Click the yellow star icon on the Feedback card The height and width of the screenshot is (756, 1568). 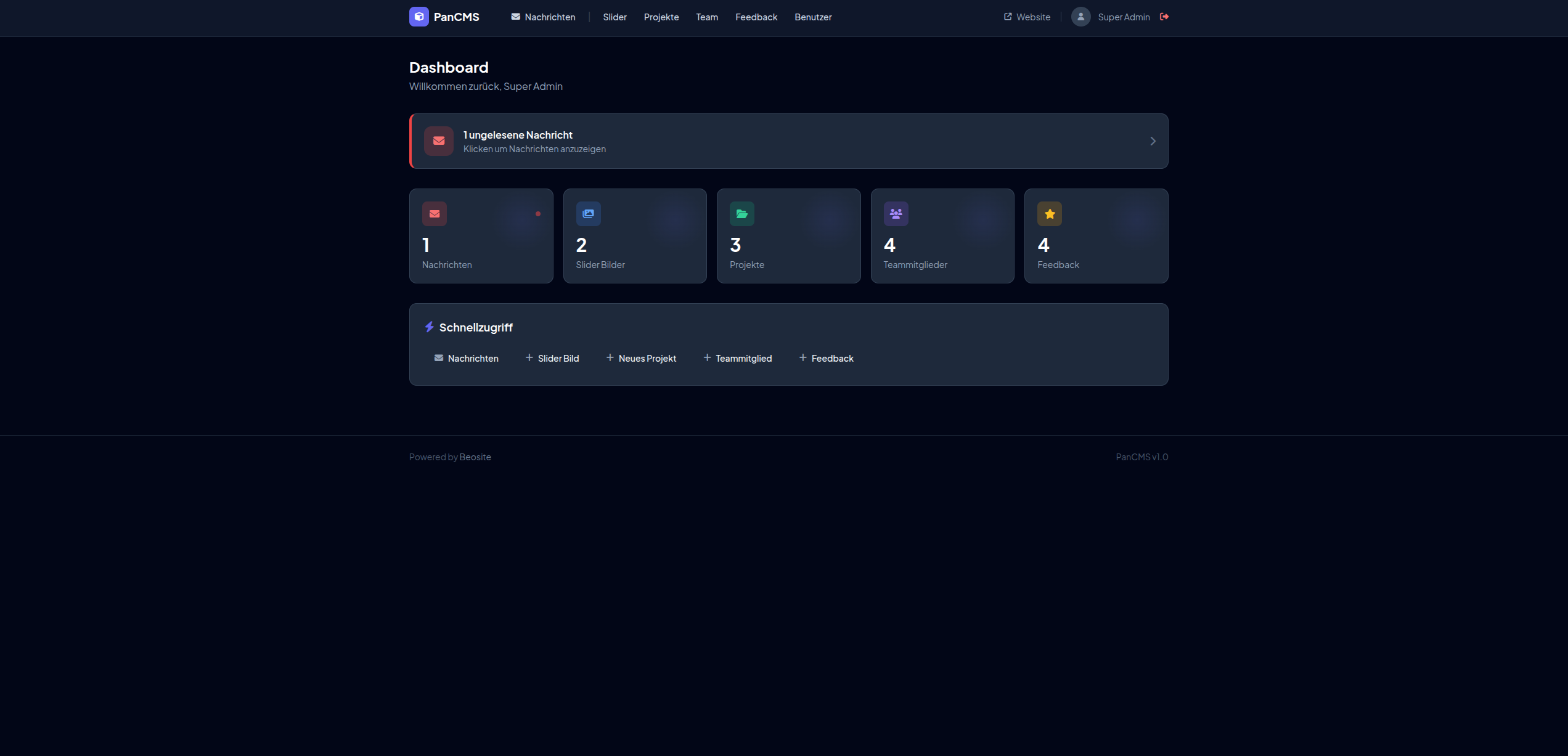(x=1049, y=214)
